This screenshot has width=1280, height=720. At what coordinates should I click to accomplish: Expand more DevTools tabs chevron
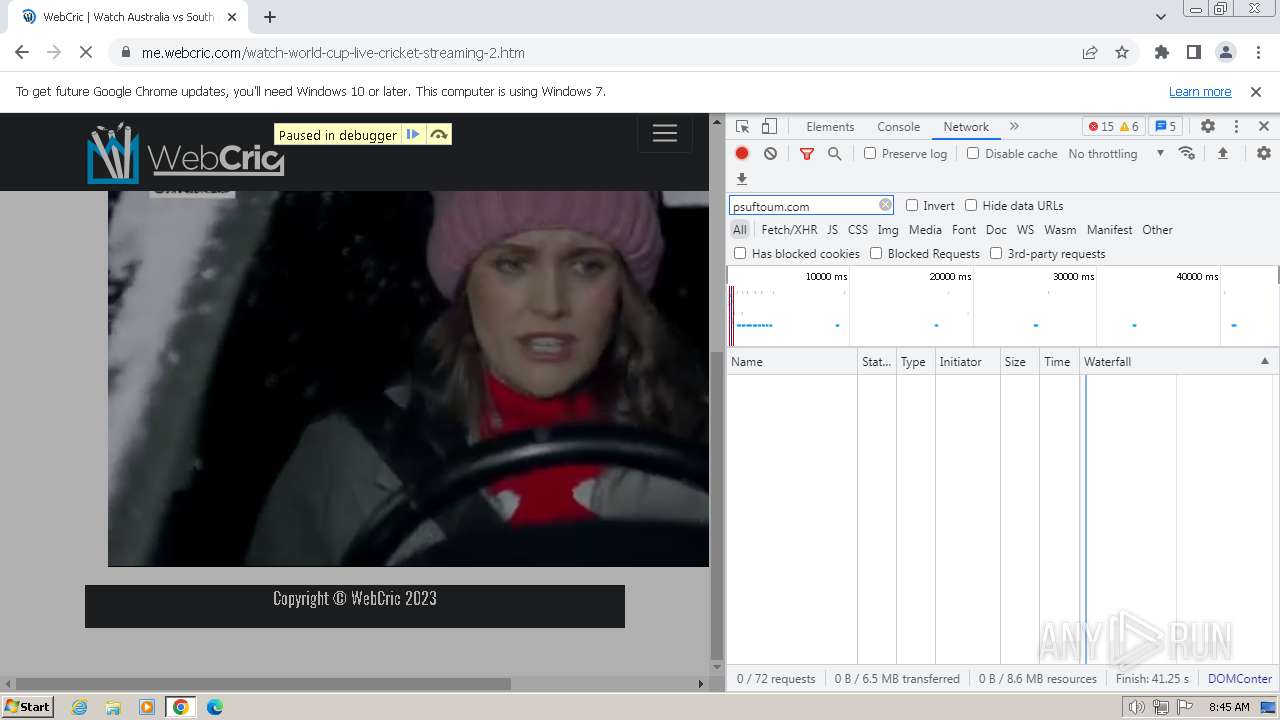[1014, 127]
